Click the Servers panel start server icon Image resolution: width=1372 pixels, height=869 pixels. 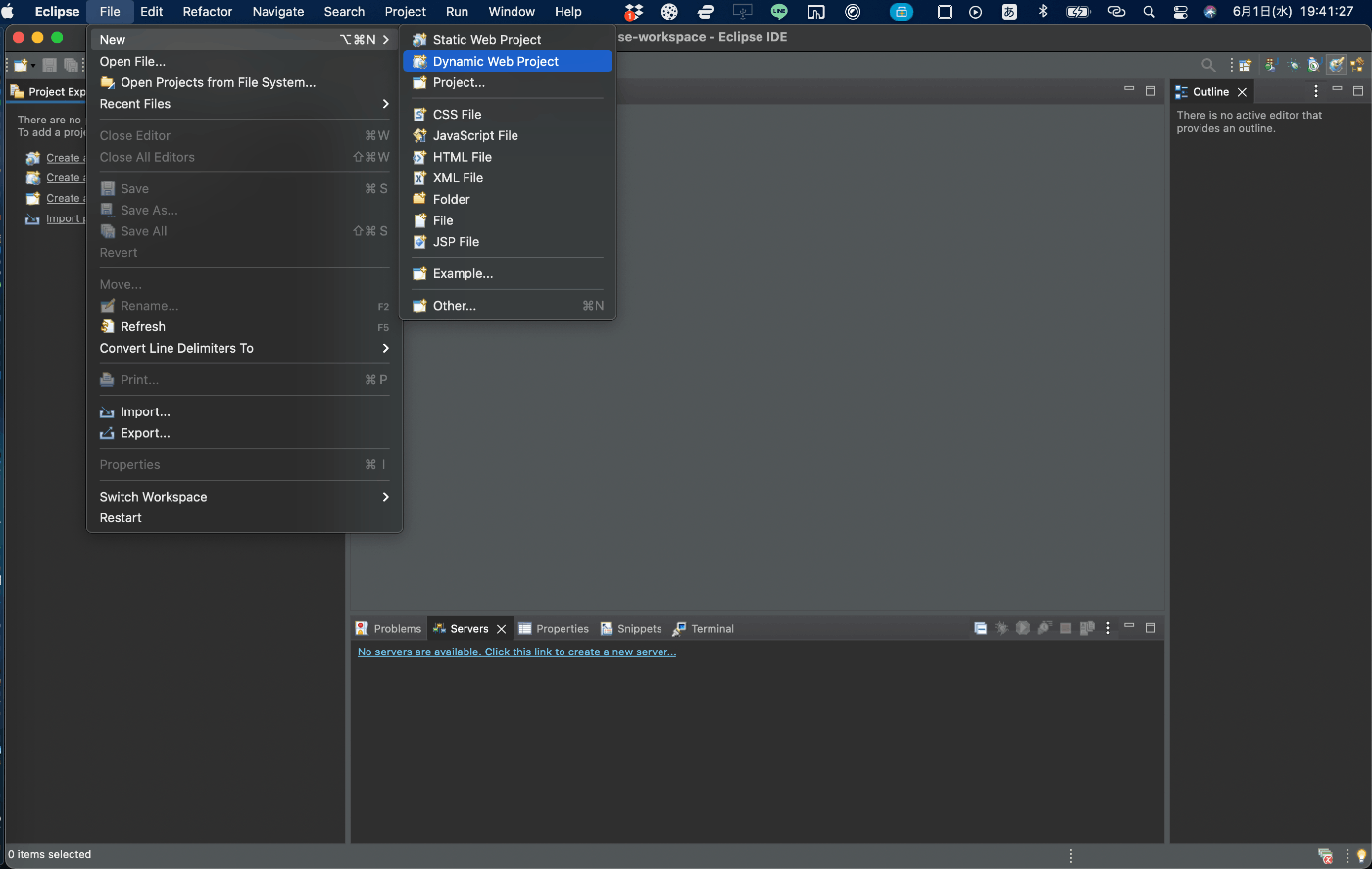[x=1023, y=628]
